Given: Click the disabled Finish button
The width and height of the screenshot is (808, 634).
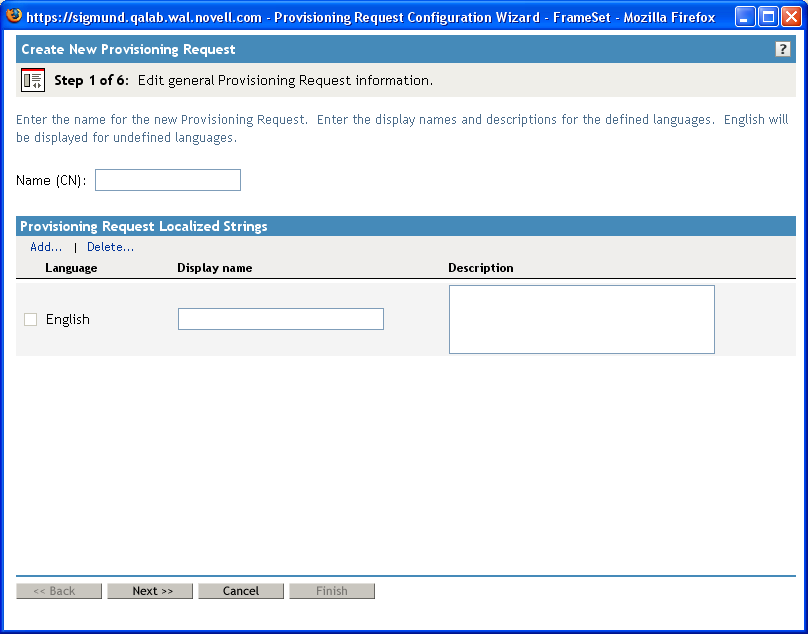Looking at the screenshot, I should [x=332, y=591].
